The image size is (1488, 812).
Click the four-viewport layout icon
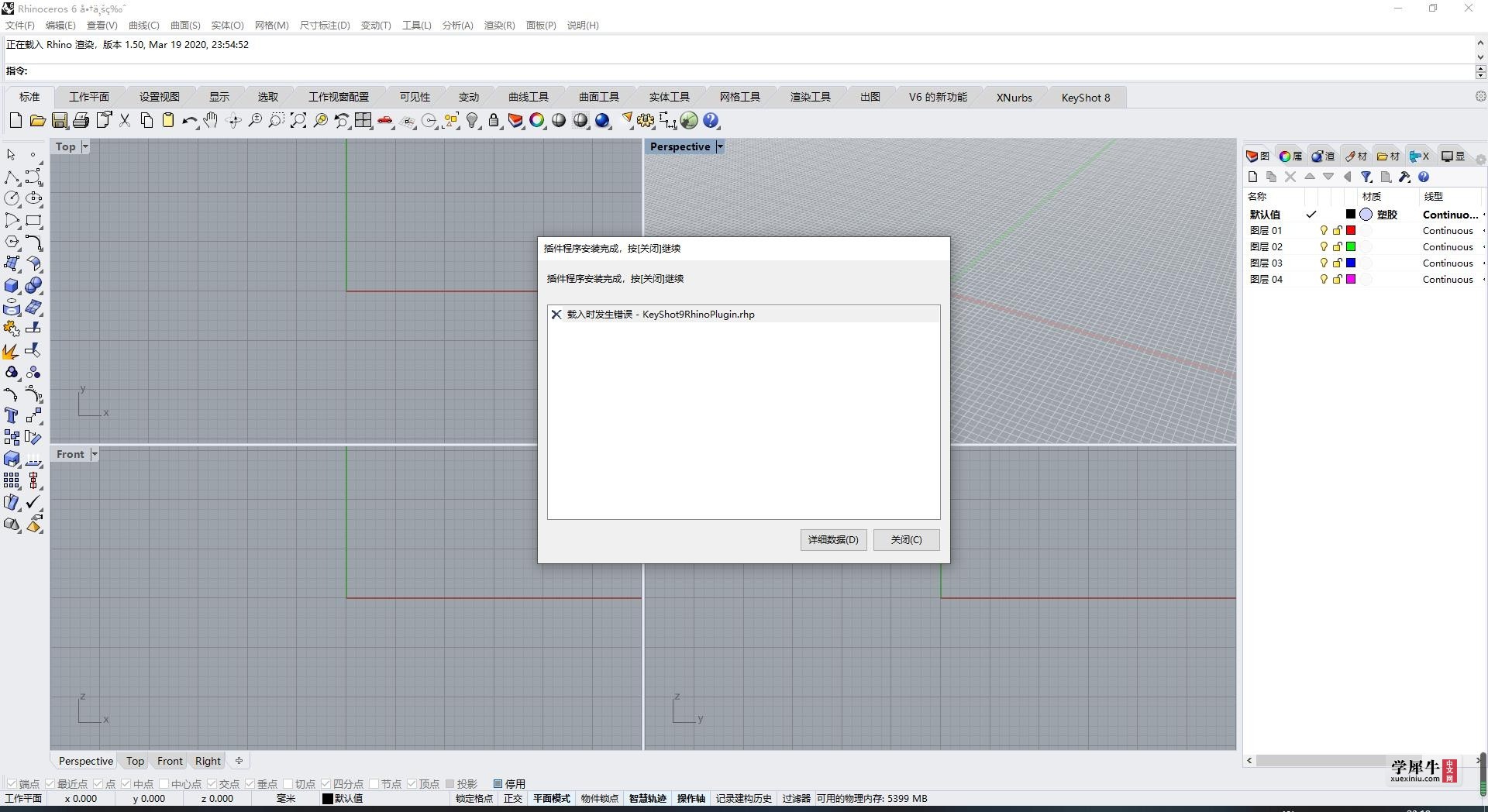(363, 120)
